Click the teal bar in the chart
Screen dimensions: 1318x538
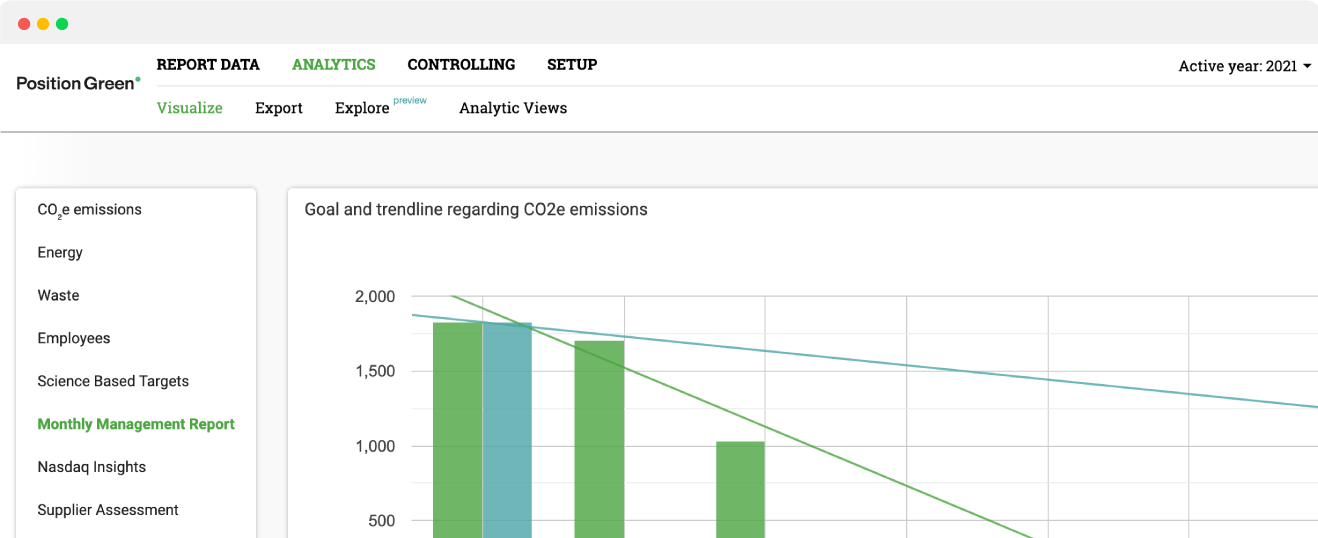point(507,430)
